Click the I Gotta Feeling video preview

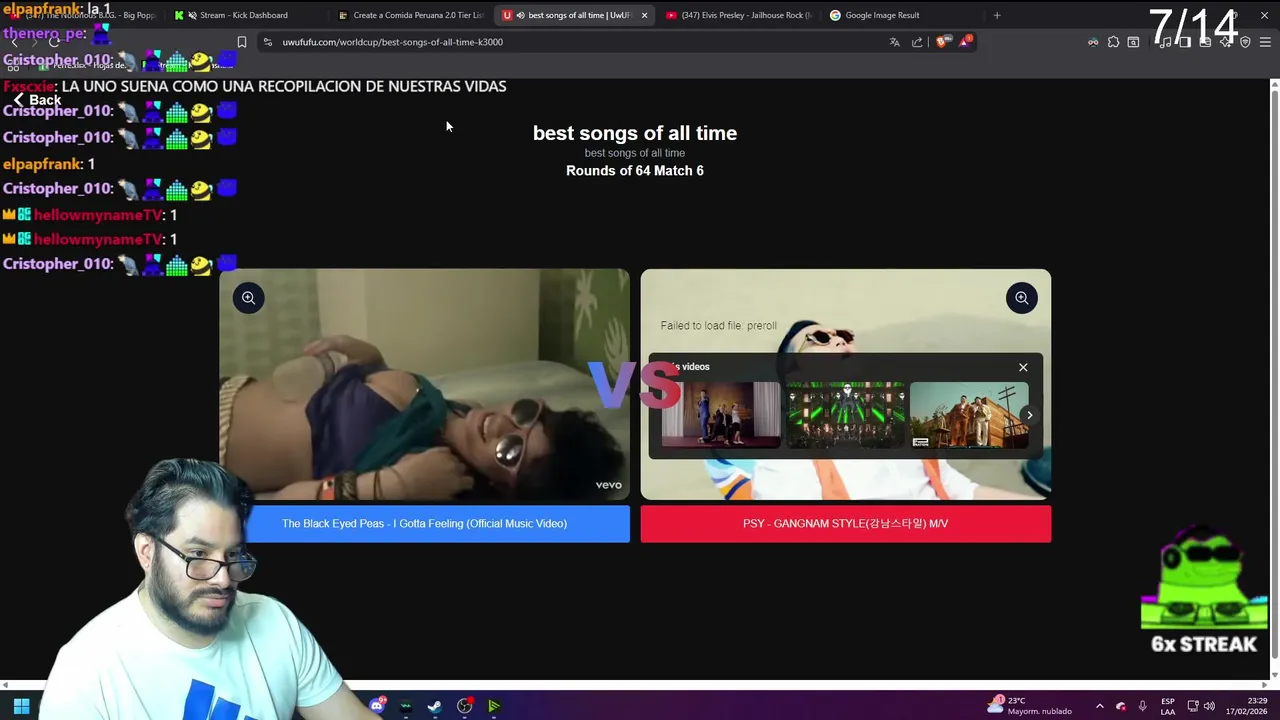(x=424, y=384)
